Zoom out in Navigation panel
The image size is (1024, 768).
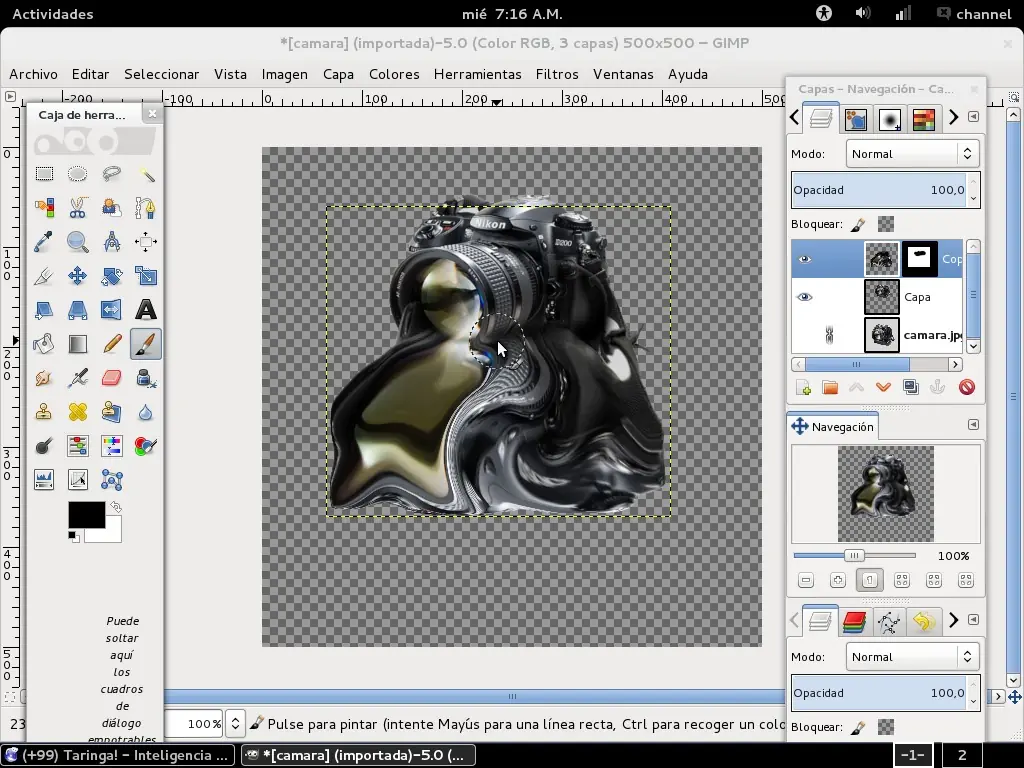point(806,580)
